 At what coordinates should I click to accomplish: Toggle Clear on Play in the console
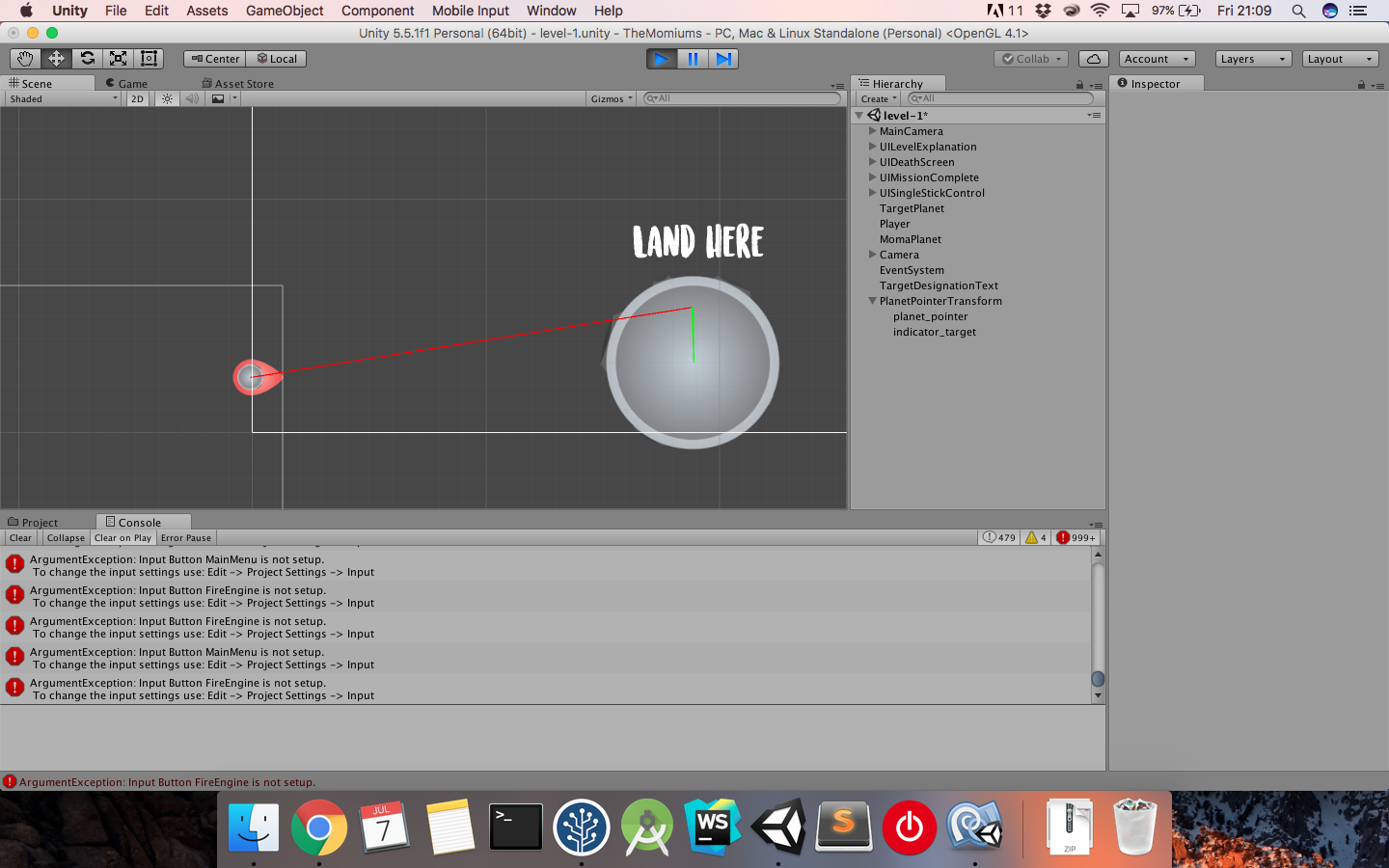123,538
